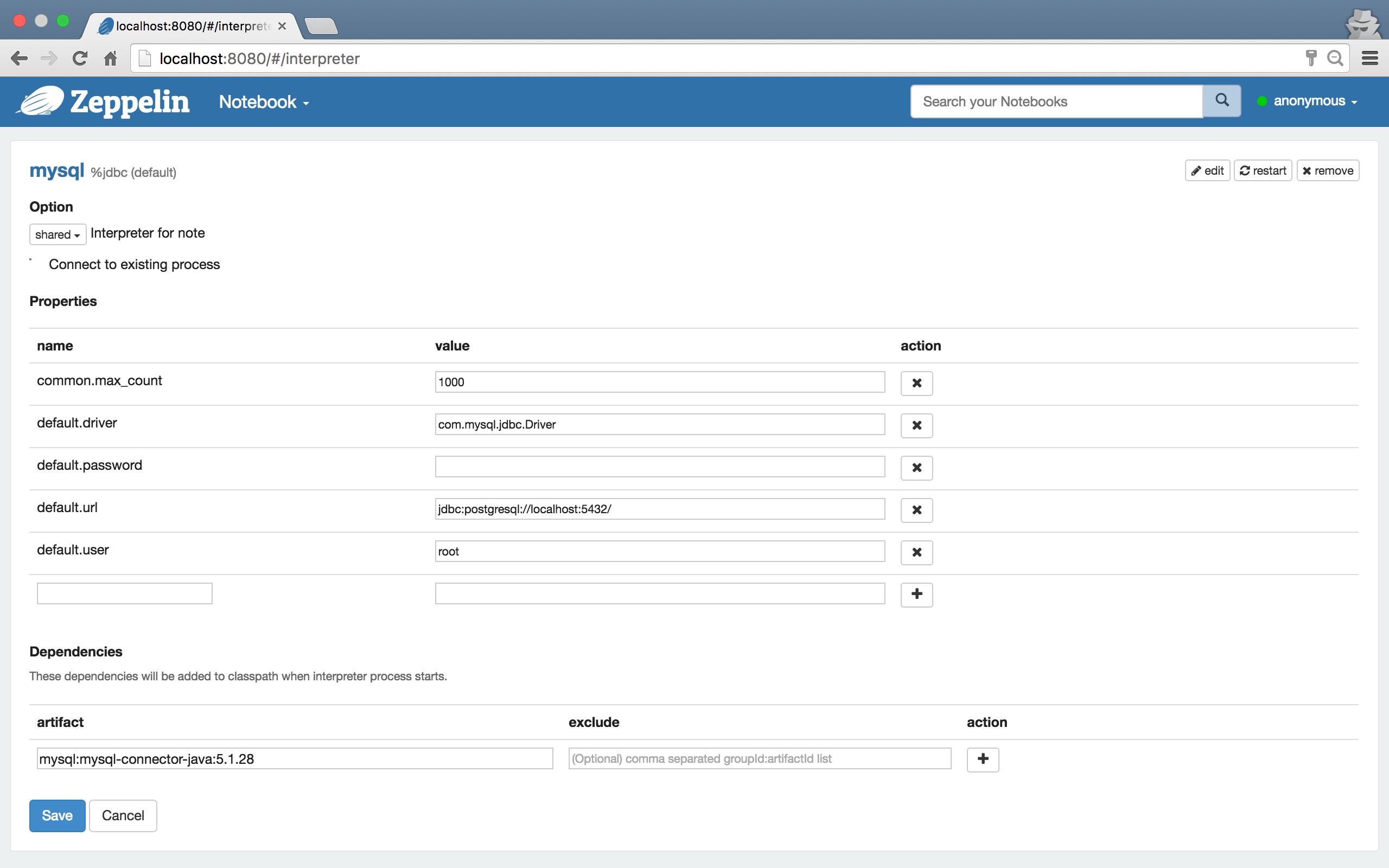Reload the browser page
The height and width of the screenshot is (868, 1389).
(80, 59)
